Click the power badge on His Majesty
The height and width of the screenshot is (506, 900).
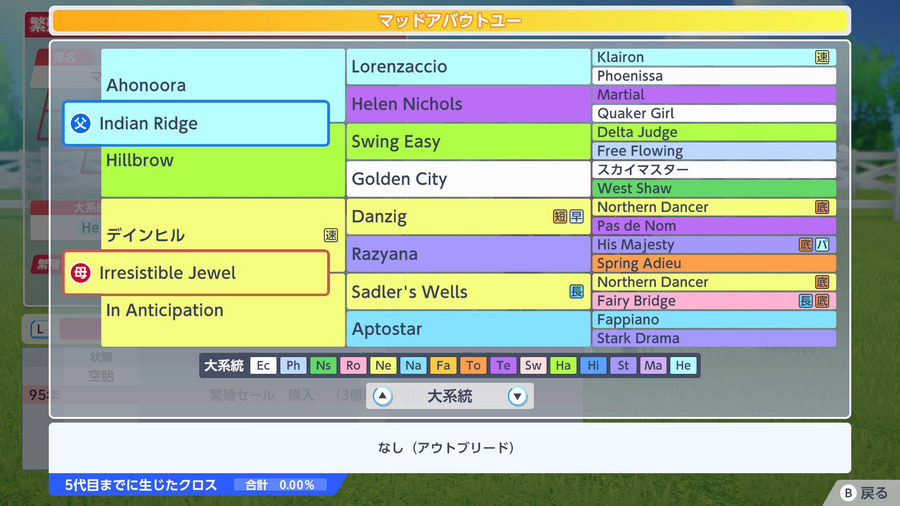[823, 245]
